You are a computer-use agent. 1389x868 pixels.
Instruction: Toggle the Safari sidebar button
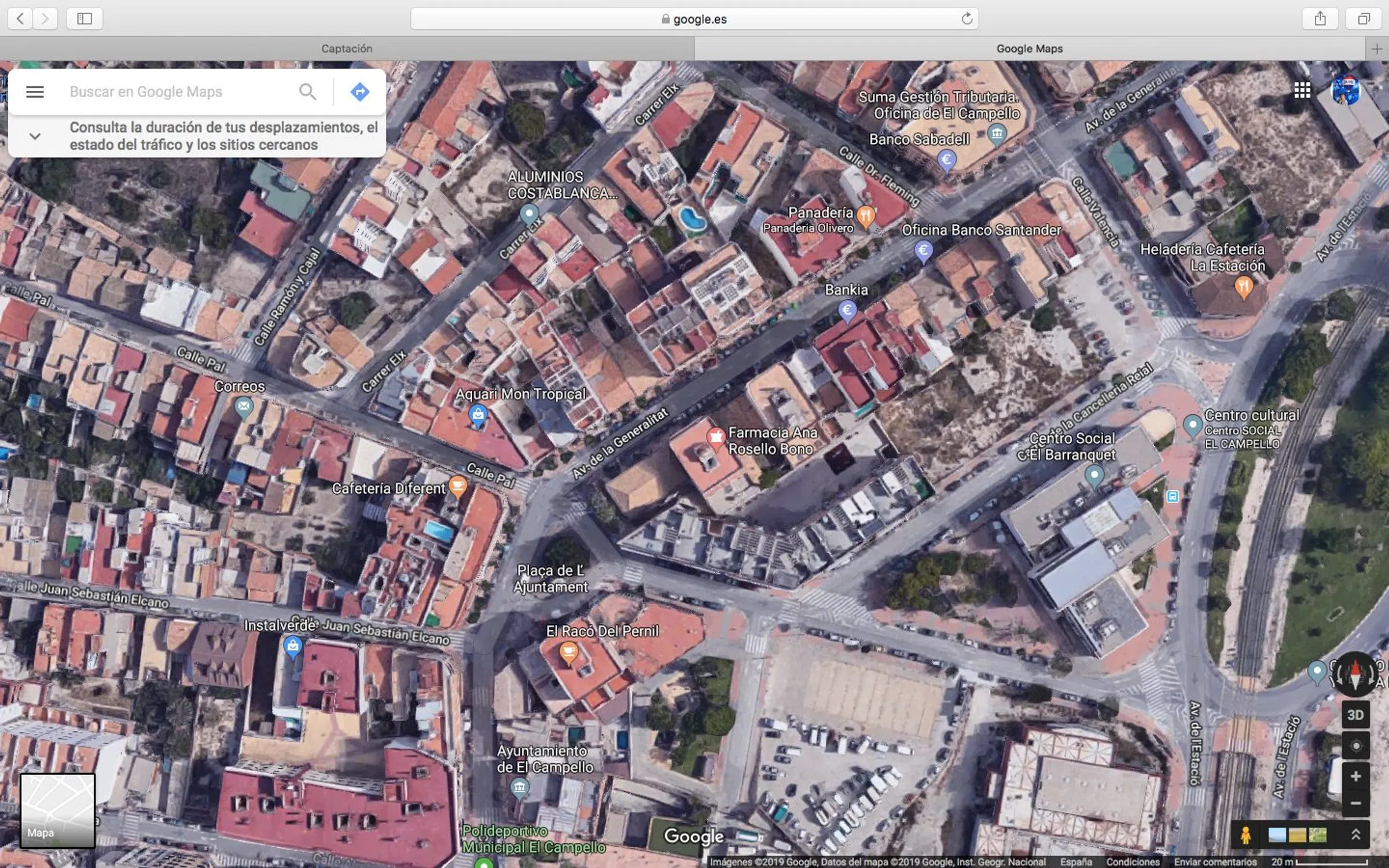point(84,19)
